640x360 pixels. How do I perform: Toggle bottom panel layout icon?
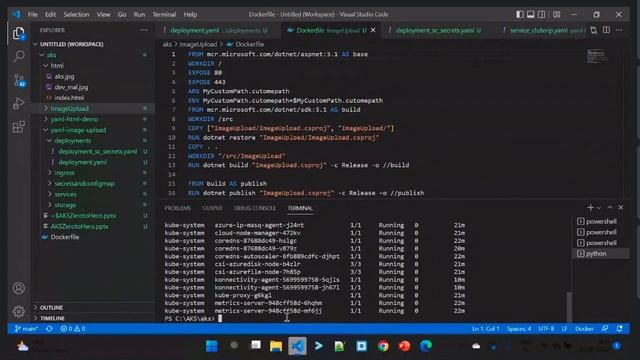(x=531, y=14)
